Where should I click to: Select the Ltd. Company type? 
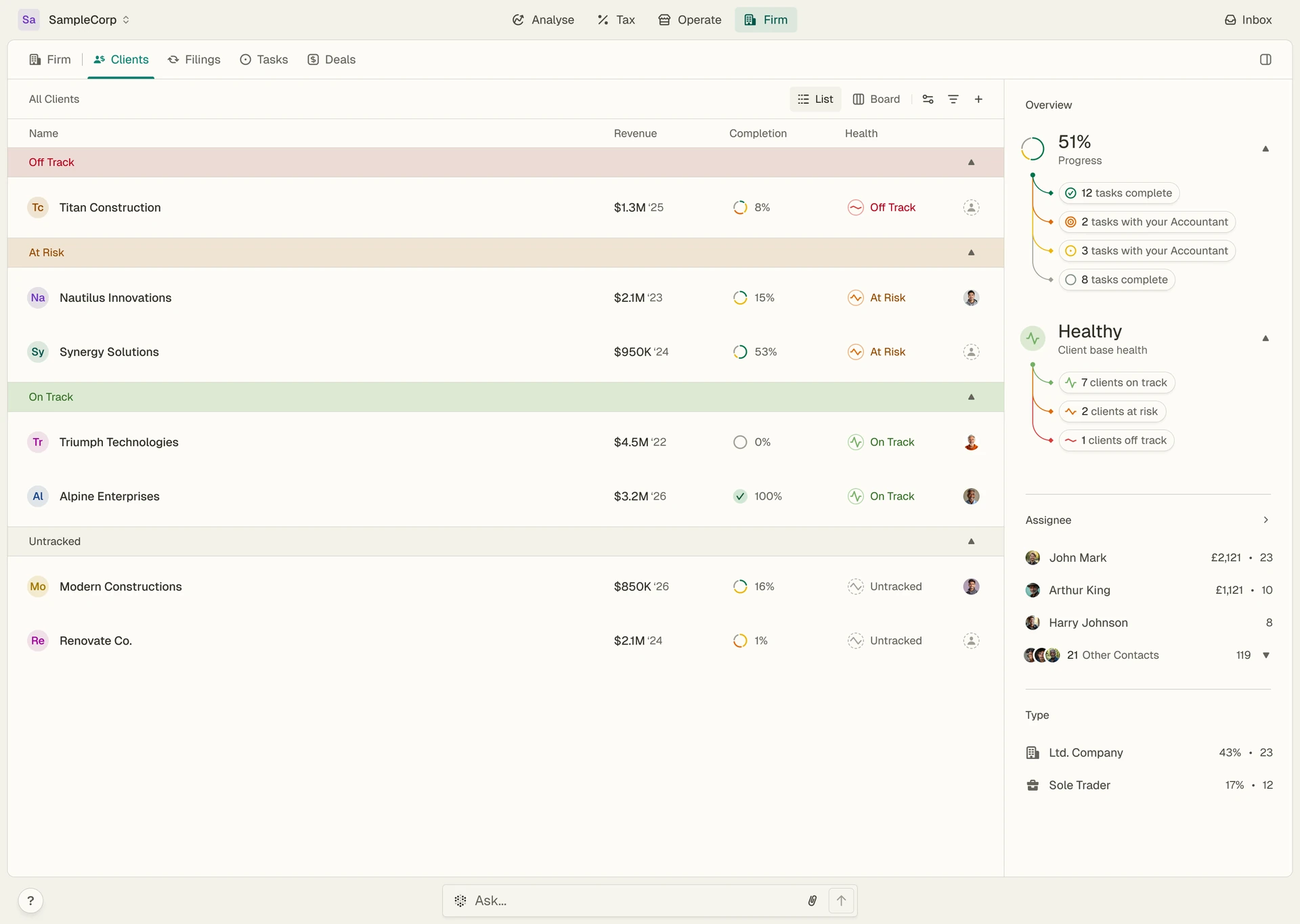pos(1149,753)
